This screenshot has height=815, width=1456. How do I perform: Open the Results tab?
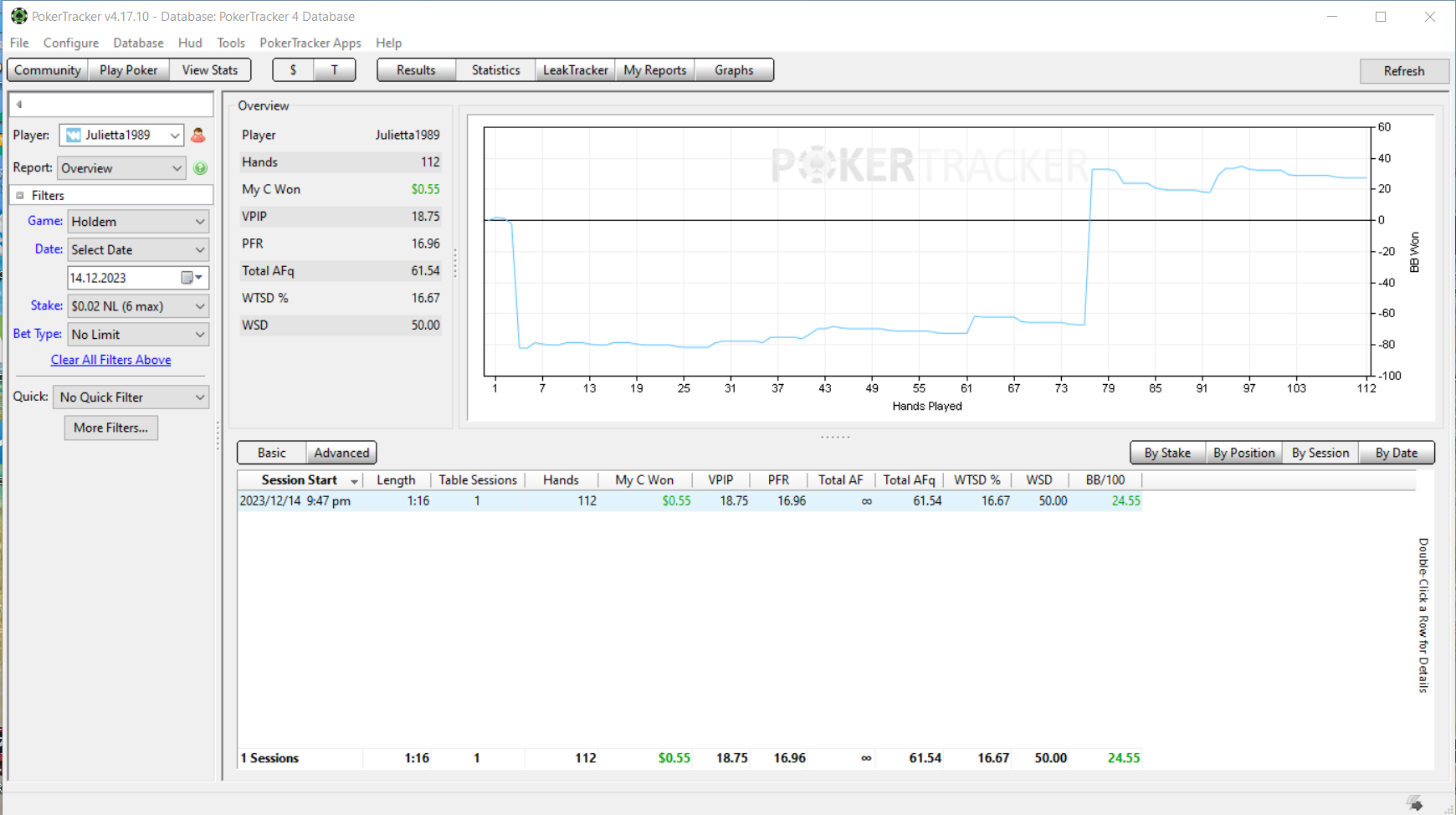(x=416, y=70)
